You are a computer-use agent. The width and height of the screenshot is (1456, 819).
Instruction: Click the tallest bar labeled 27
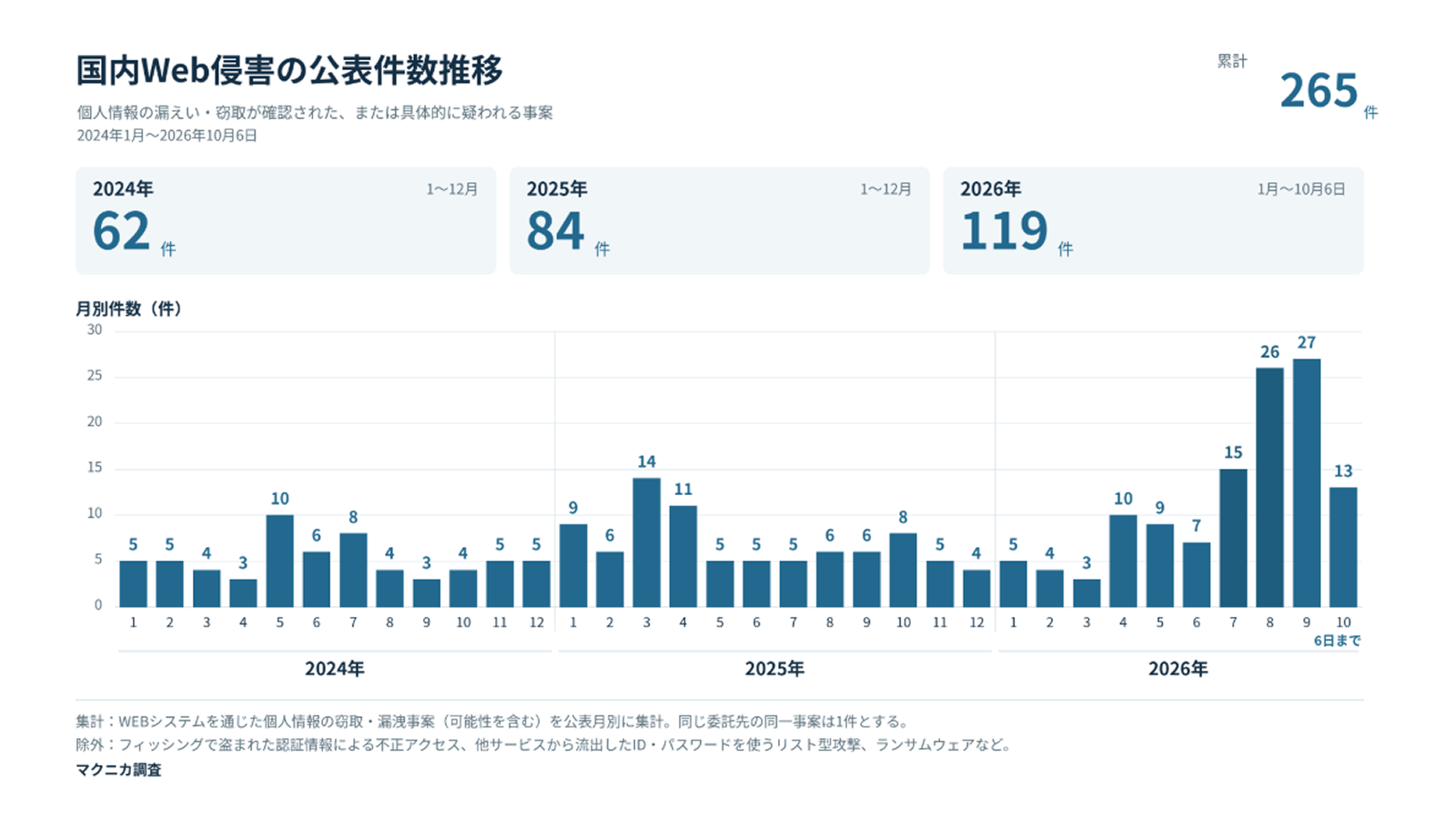pos(1307,483)
